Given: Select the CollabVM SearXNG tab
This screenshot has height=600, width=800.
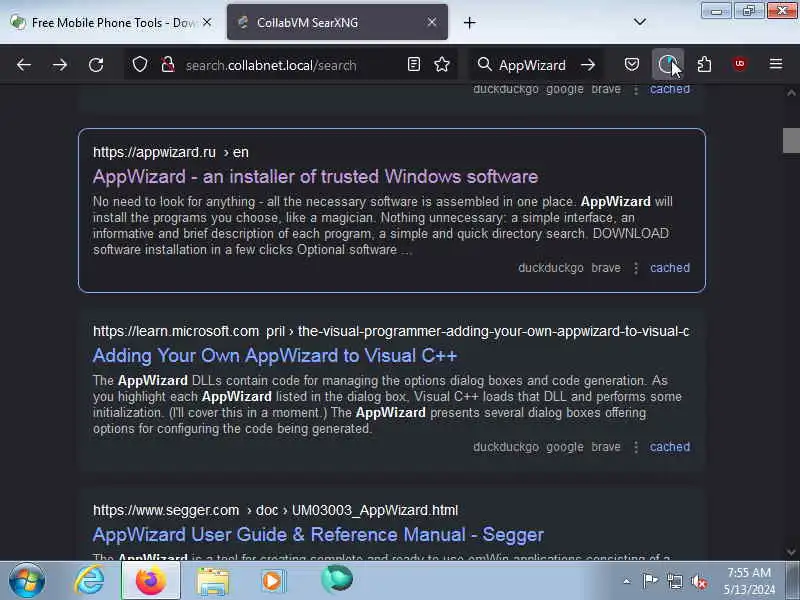Looking at the screenshot, I should coord(337,22).
